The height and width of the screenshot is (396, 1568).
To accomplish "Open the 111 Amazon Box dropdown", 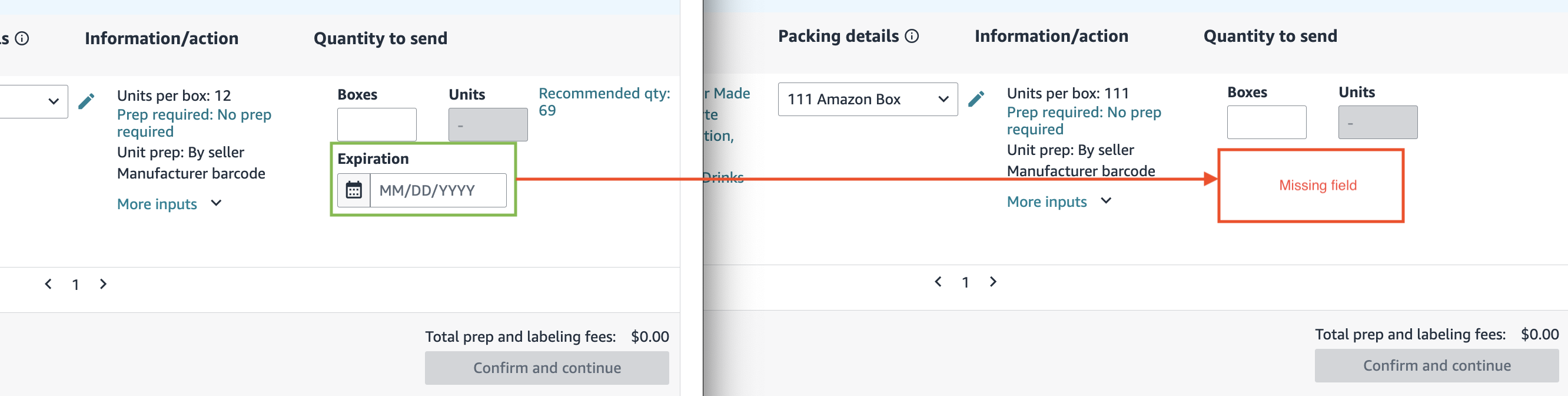I will pyautogui.click(x=868, y=100).
